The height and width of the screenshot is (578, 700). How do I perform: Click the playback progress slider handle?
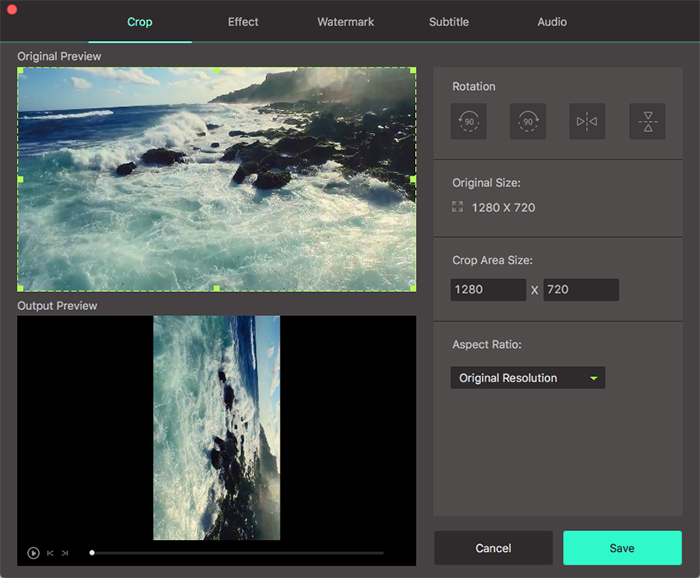(92, 552)
